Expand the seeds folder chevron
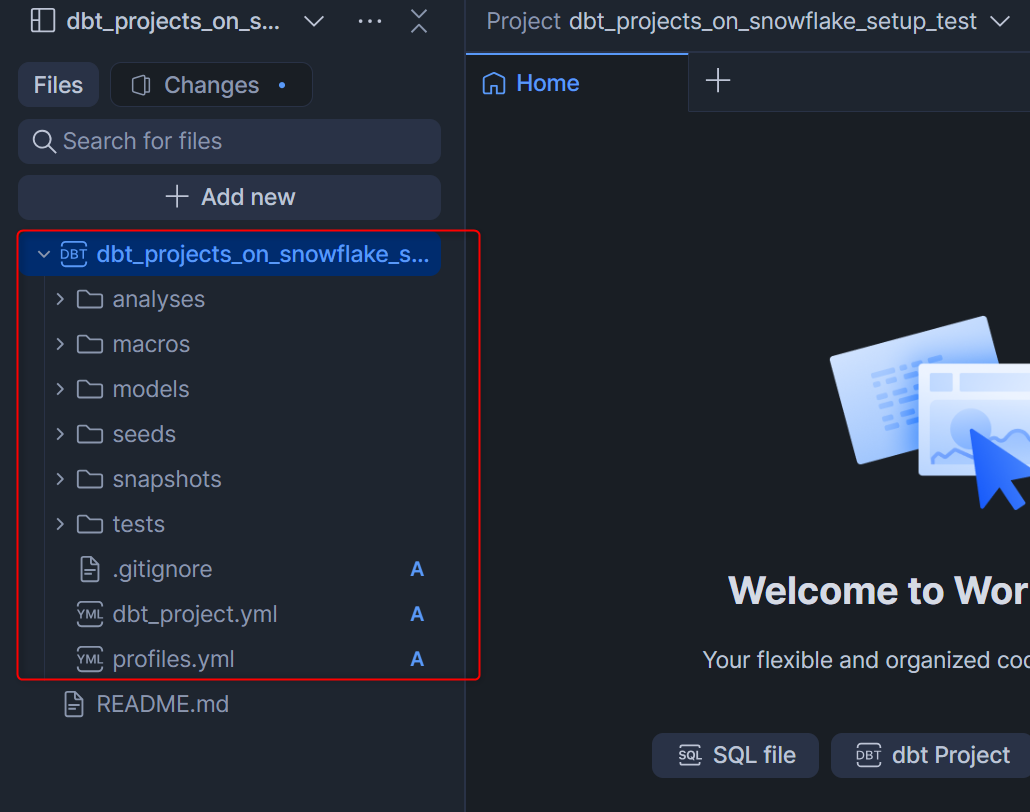This screenshot has height=812, width=1030. click(60, 434)
